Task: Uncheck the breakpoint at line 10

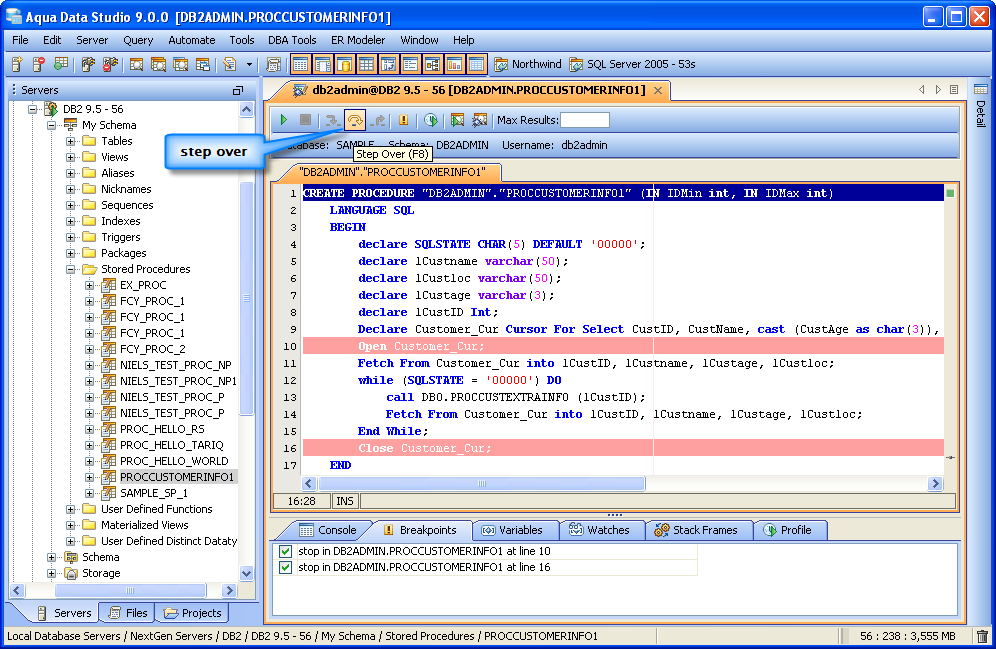Action: coord(285,551)
